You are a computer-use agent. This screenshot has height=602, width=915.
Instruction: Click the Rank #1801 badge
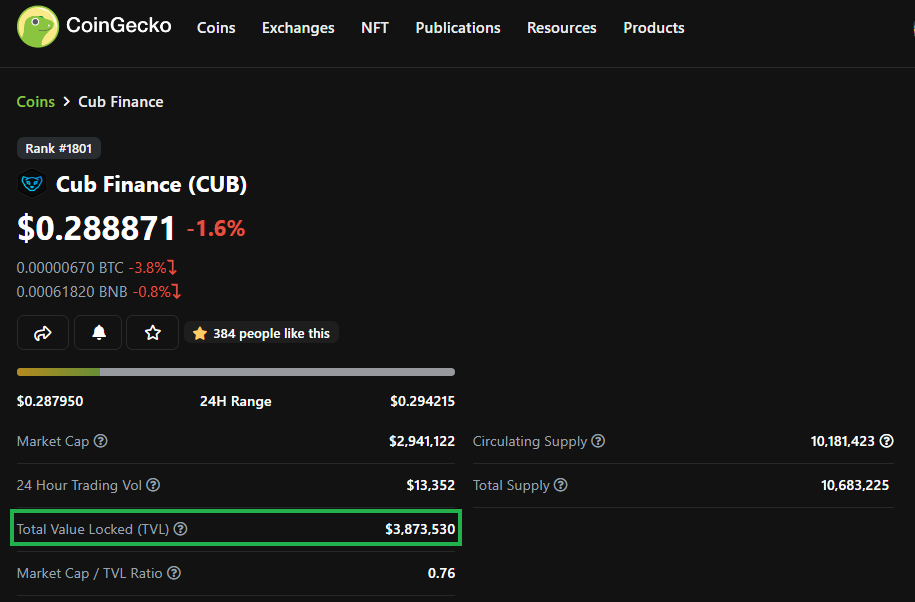click(x=58, y=148)
